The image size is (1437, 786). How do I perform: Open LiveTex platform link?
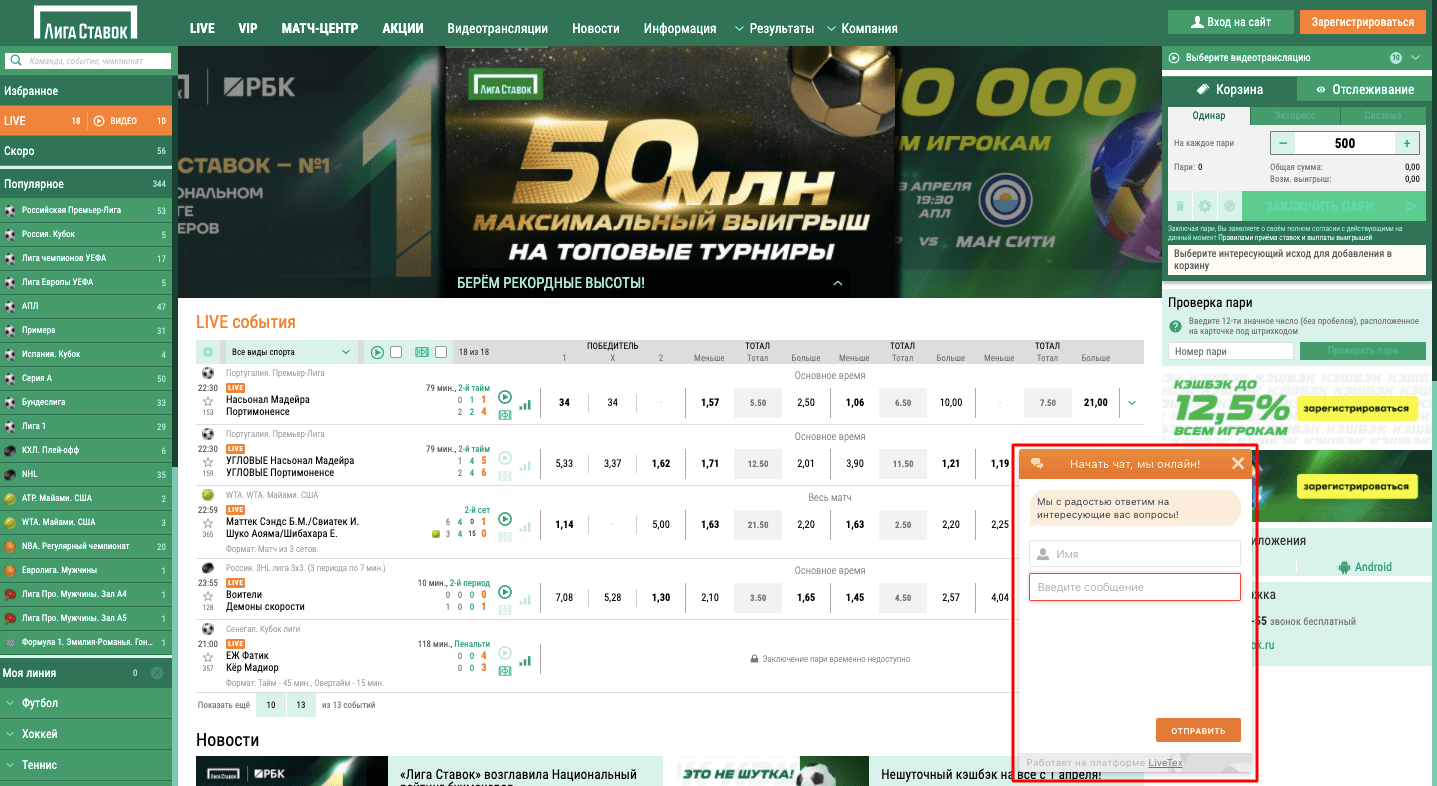[1165, 762]
